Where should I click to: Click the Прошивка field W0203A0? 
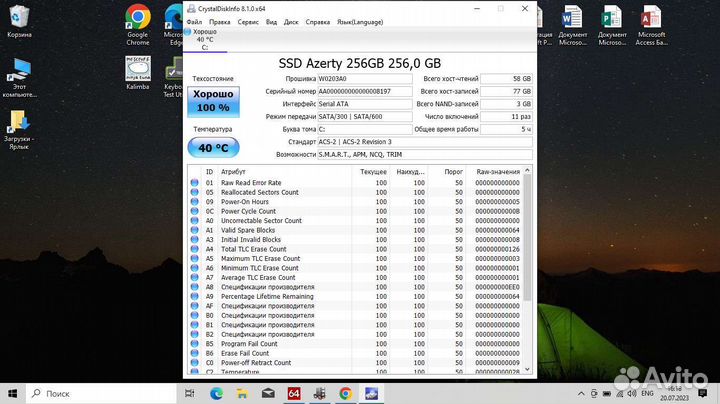point(365,79)
